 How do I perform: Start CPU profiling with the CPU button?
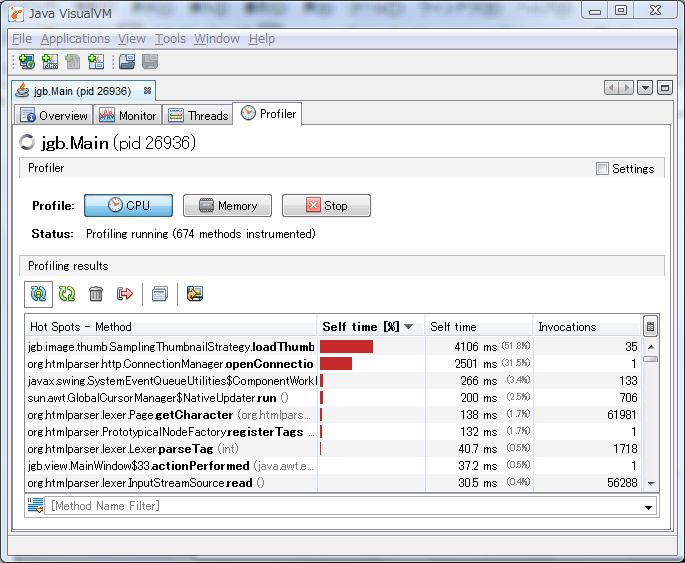tap(128, 205)
